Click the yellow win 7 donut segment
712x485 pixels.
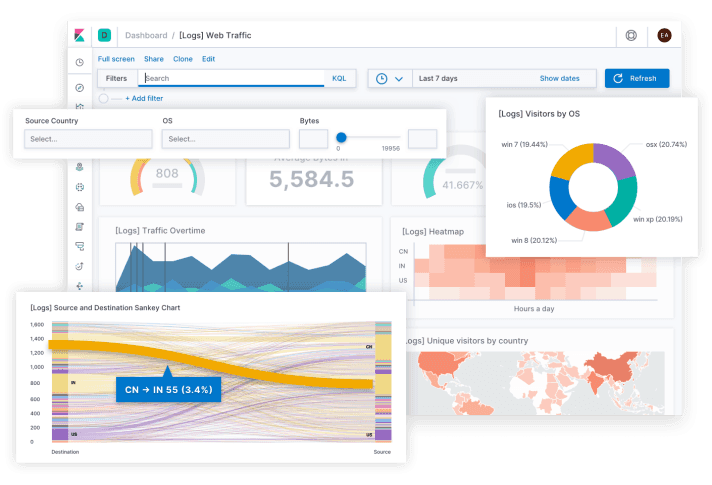pyautogui.click(x=571, y=160)
